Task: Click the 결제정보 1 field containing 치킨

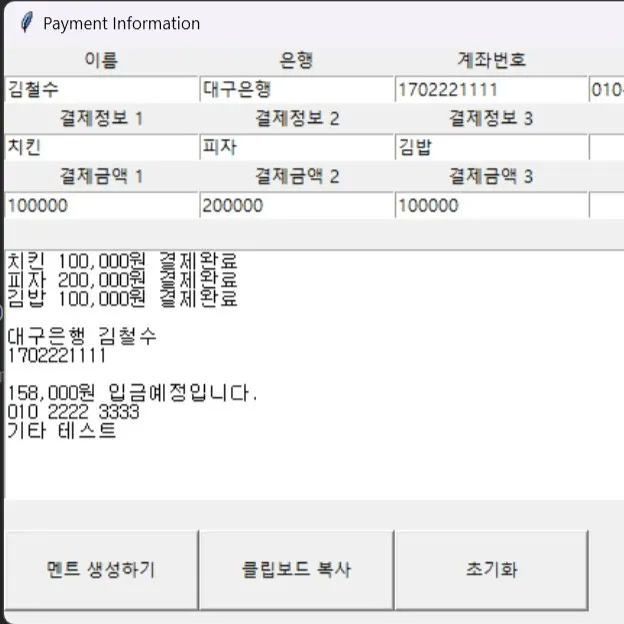Action: pos(101,147)
